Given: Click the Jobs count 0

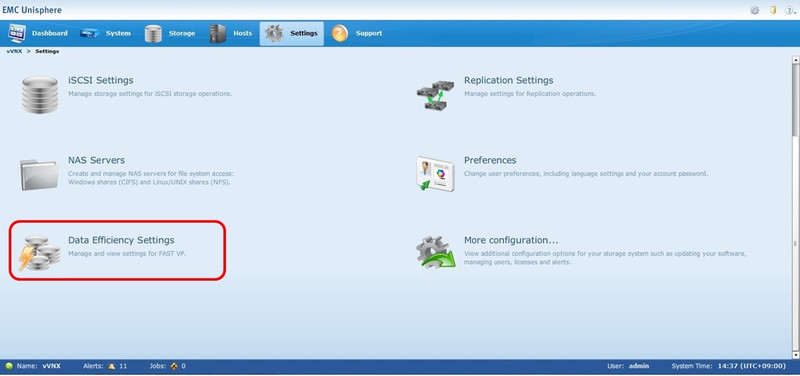Looking at the screenshot, I should tap(184, 366).
